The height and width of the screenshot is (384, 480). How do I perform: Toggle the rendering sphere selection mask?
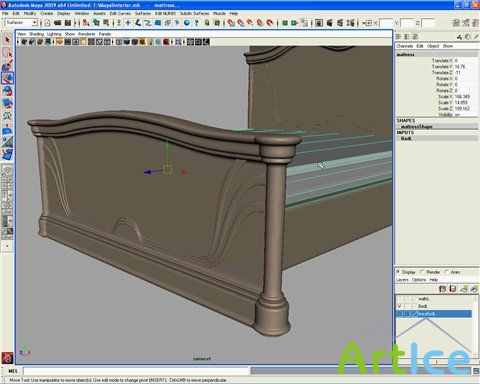pos(187,23)
